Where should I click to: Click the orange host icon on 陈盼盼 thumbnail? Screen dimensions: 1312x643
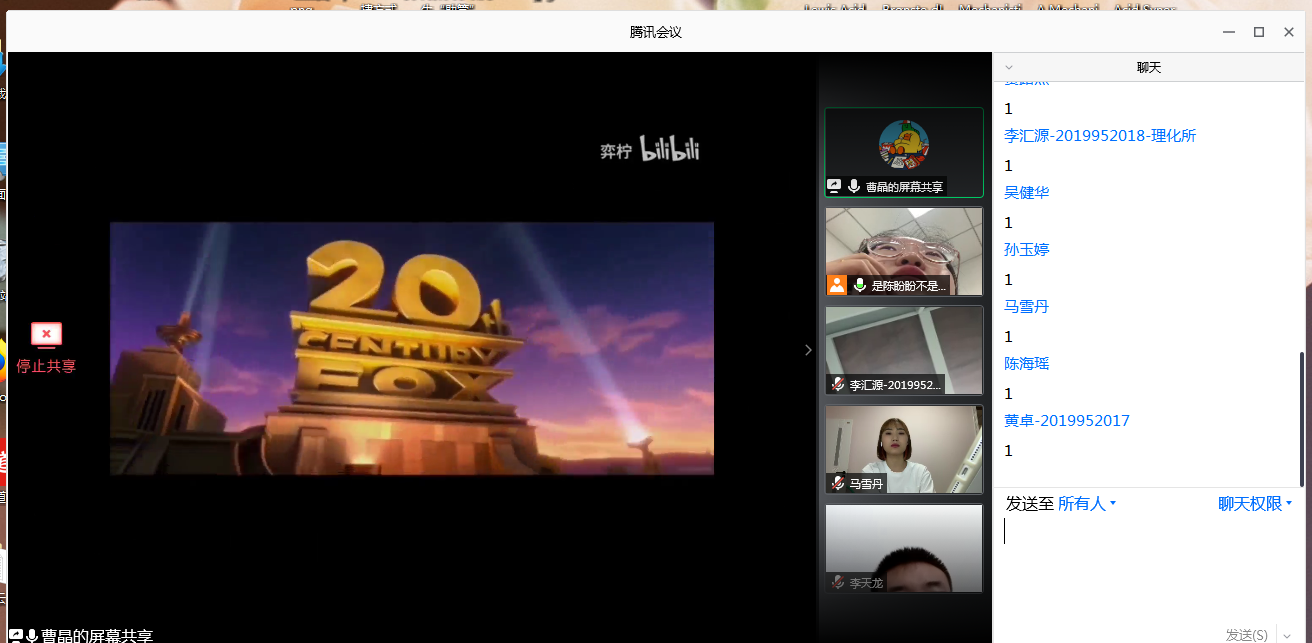837,285
